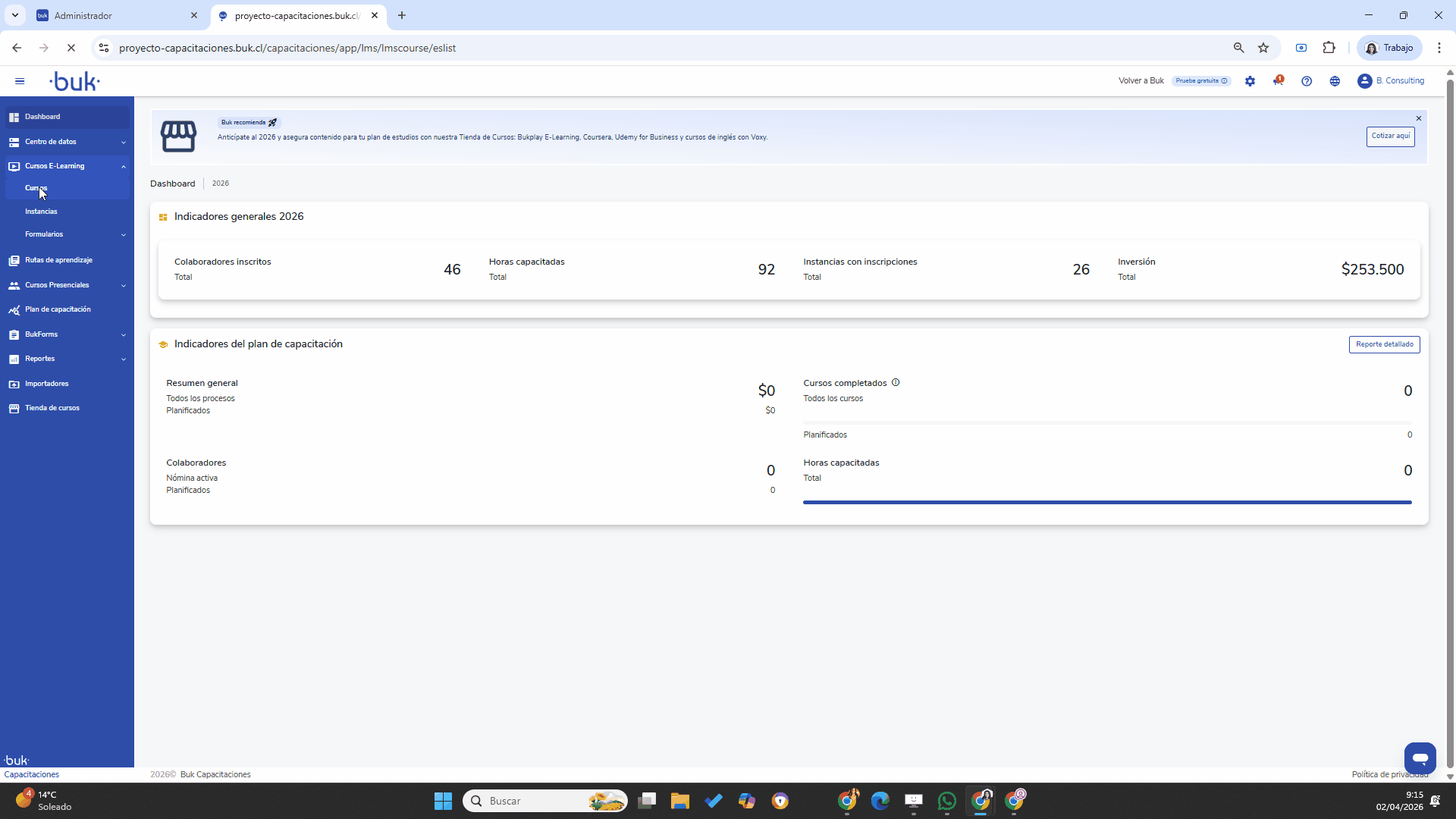Open the language globe icon

1335,81
